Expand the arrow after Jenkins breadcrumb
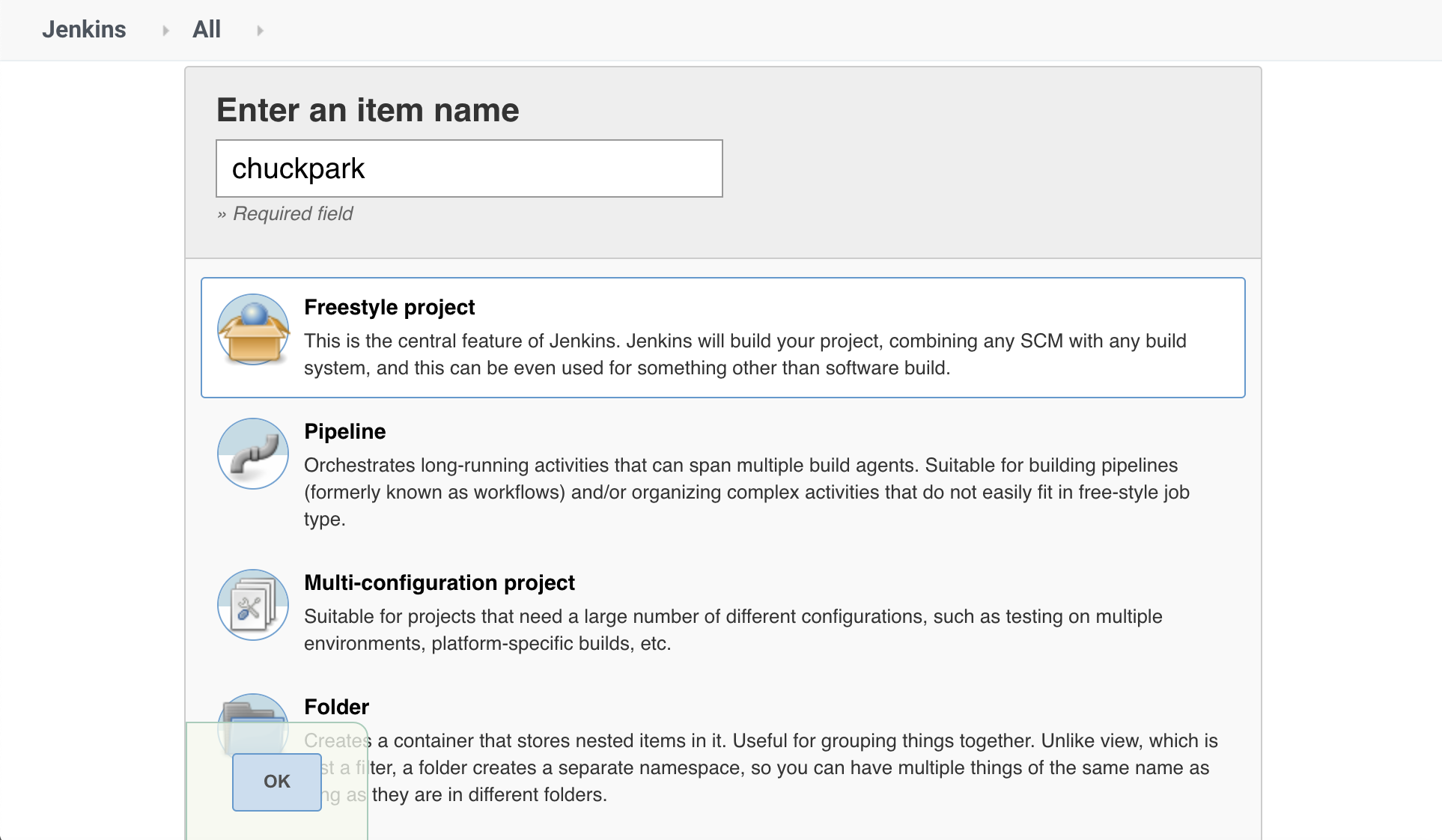 click(165, 31)
